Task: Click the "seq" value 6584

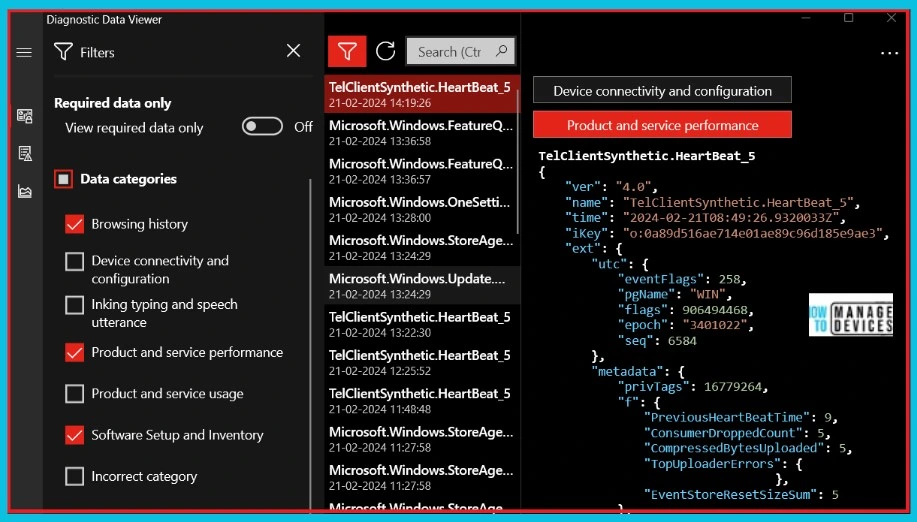Action: click(682, 341)
